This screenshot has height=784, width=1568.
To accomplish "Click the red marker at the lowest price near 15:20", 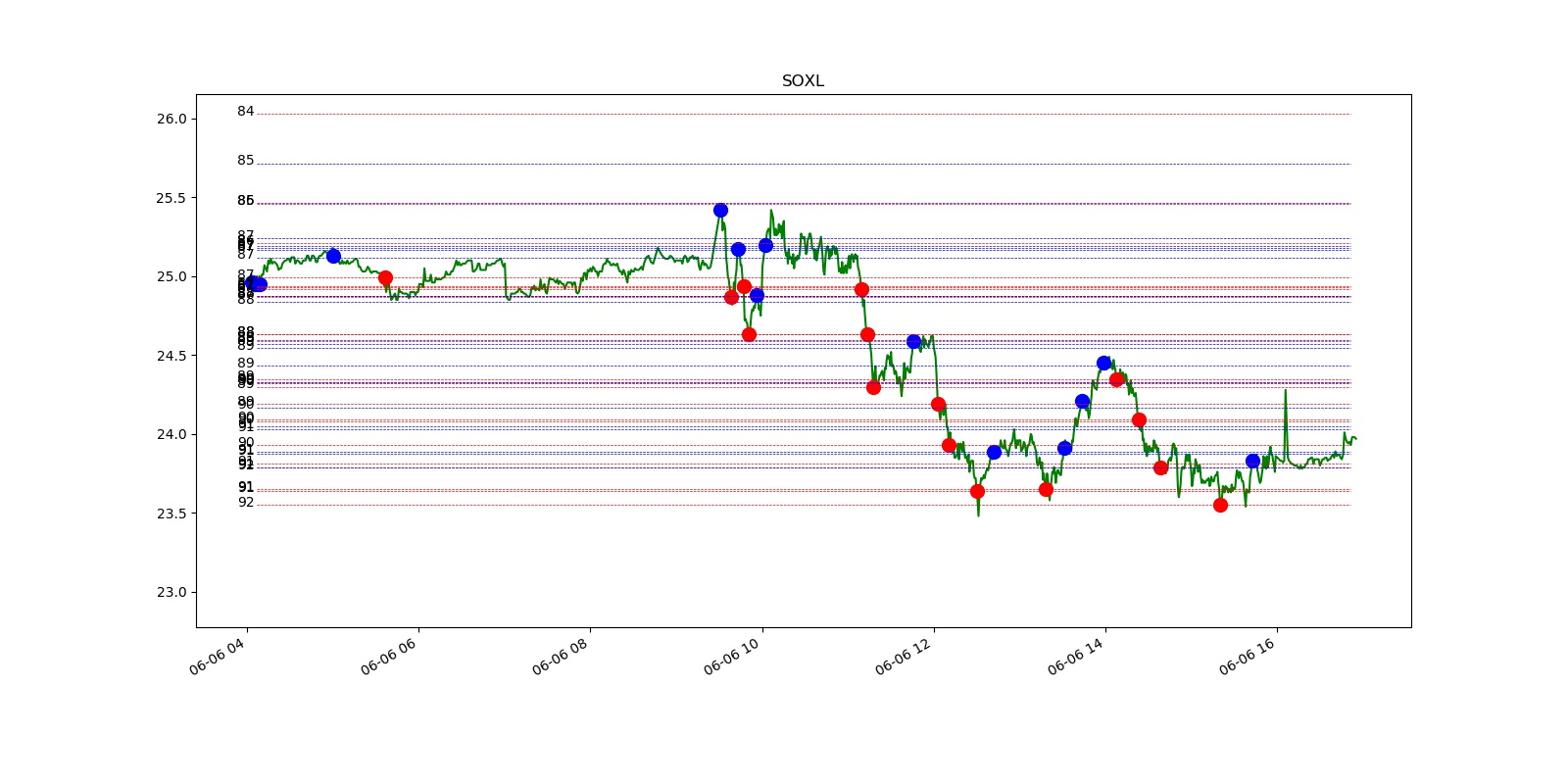I will (1220, 505).
